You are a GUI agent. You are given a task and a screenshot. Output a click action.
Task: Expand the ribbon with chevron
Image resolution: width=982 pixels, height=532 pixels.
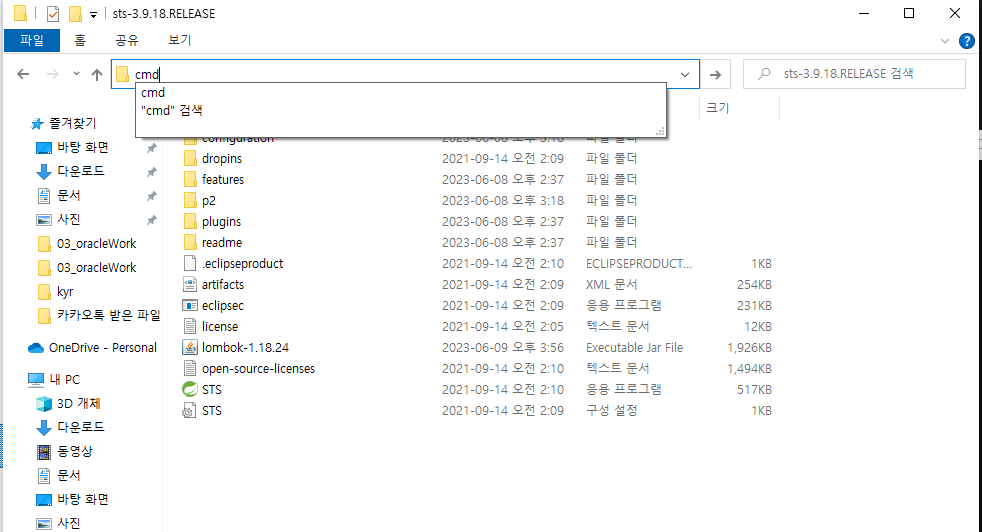[944, 41]
